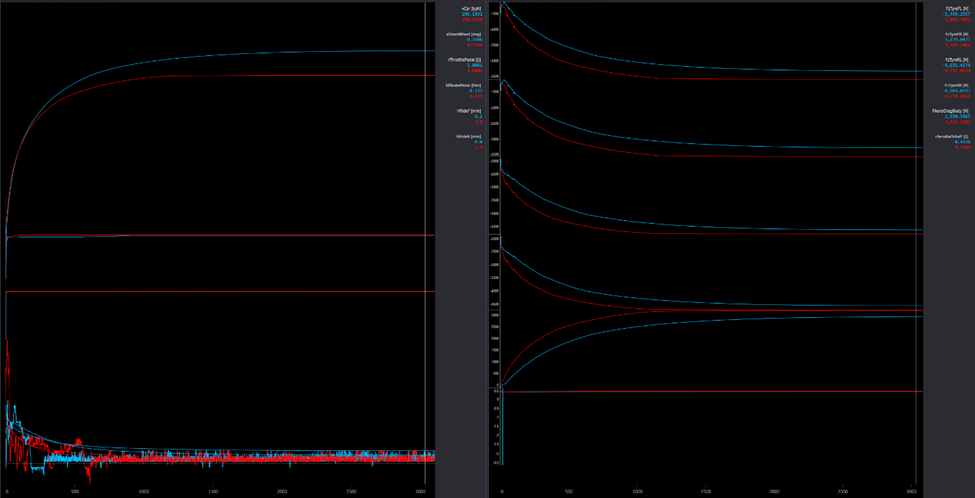This screenshot has width=975, height=498.
Task: Click the 2000 tick on left plot x-axis
Action: [281, 491]
